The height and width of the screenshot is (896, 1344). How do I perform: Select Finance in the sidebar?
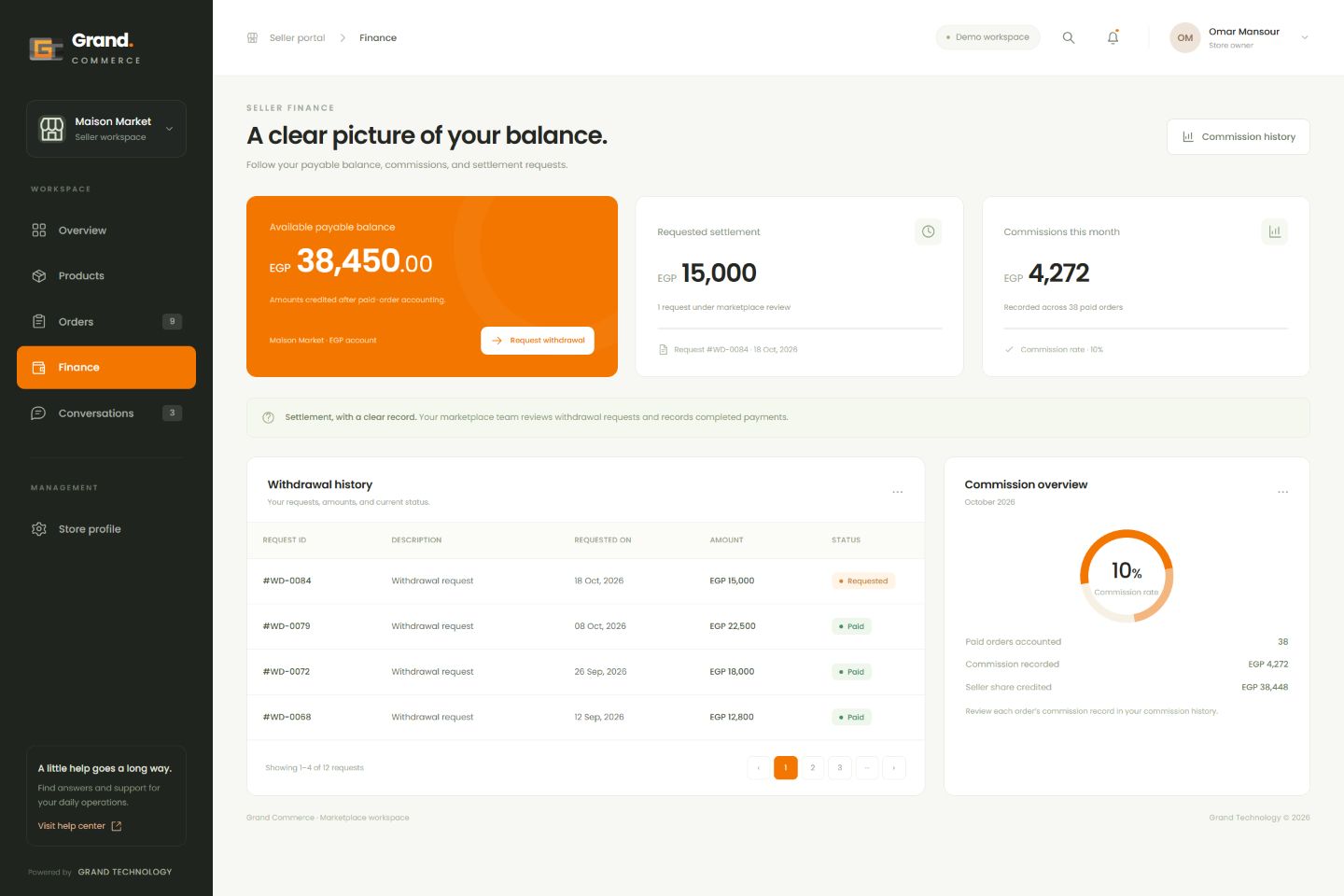pyautogui.click(x=106, y=368)
